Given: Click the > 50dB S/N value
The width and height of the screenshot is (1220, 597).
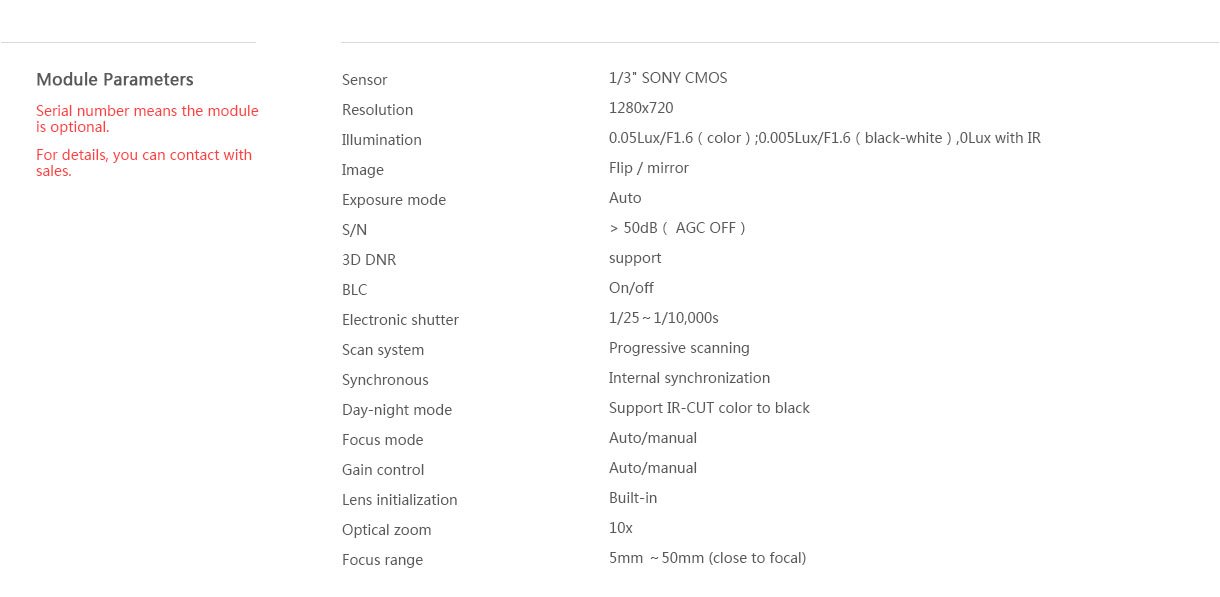Looking at the screenshot, I should (677, 228).
